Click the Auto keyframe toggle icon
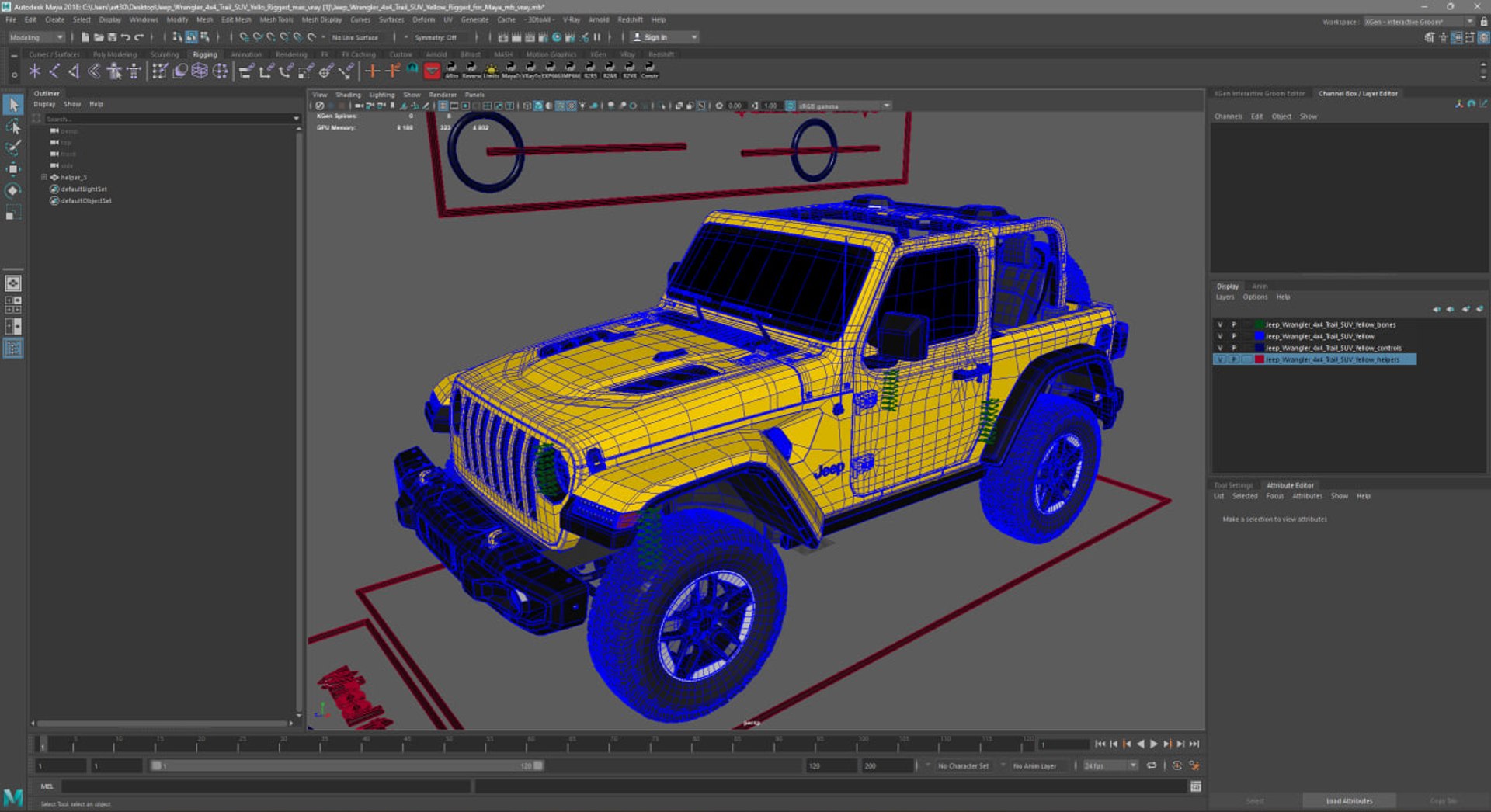 click(x=1177, y=765)
